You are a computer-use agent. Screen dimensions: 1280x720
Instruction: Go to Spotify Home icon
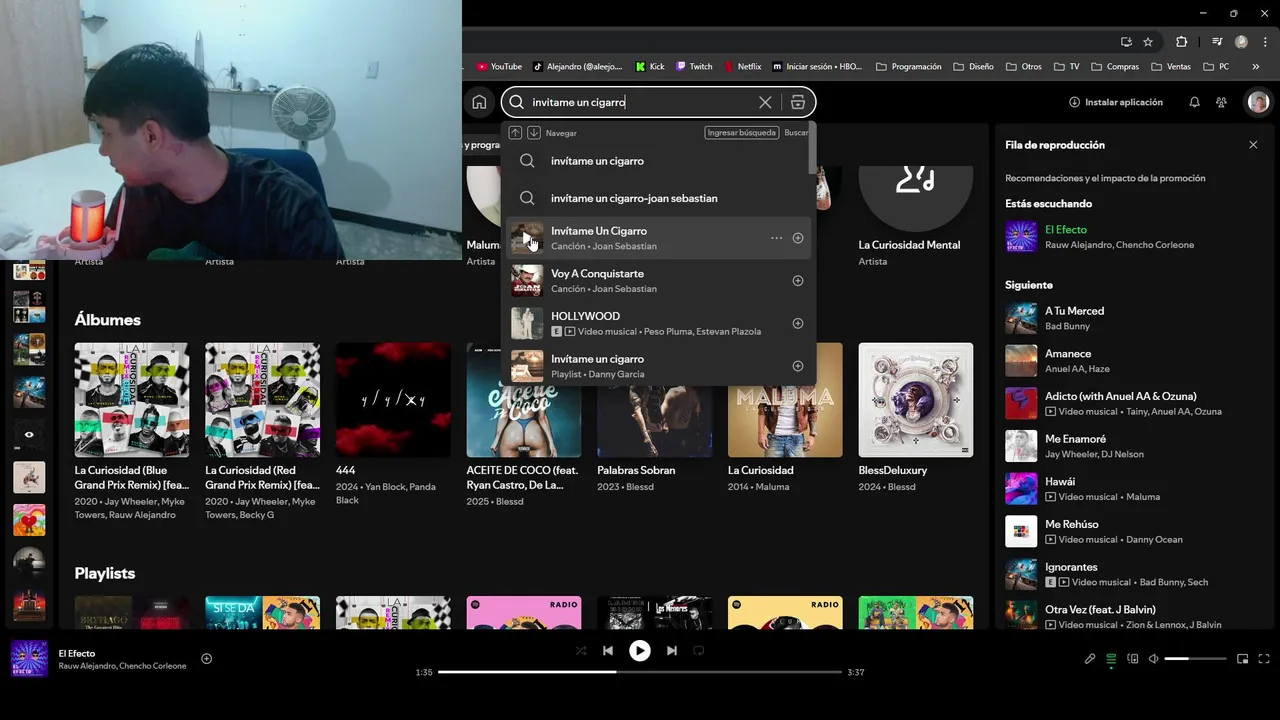479,102
